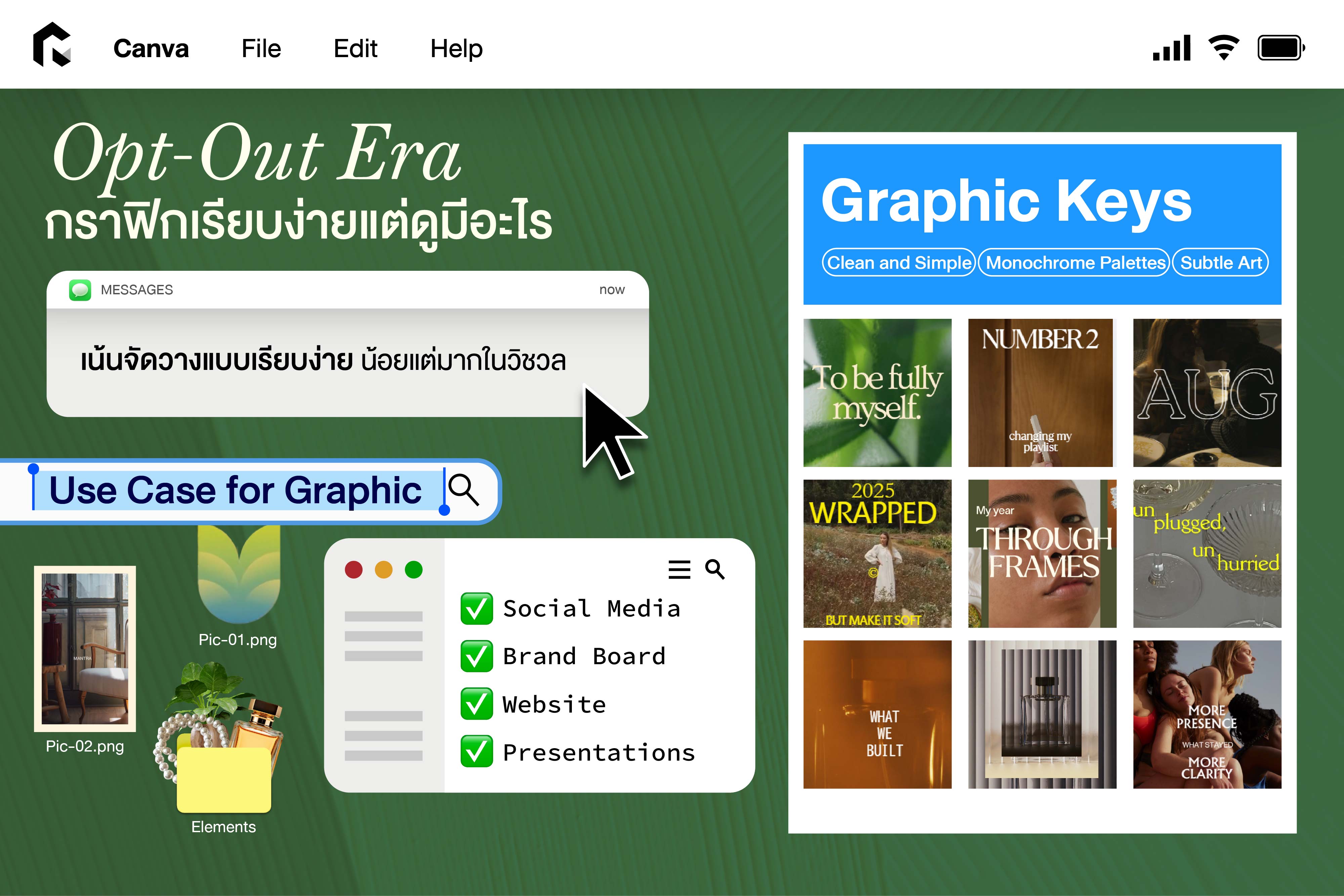Screen dimensions: 1344x896
Task: Open the 'WHAT WE BUILT' thumbnail
Action: (x=878, y=714)
